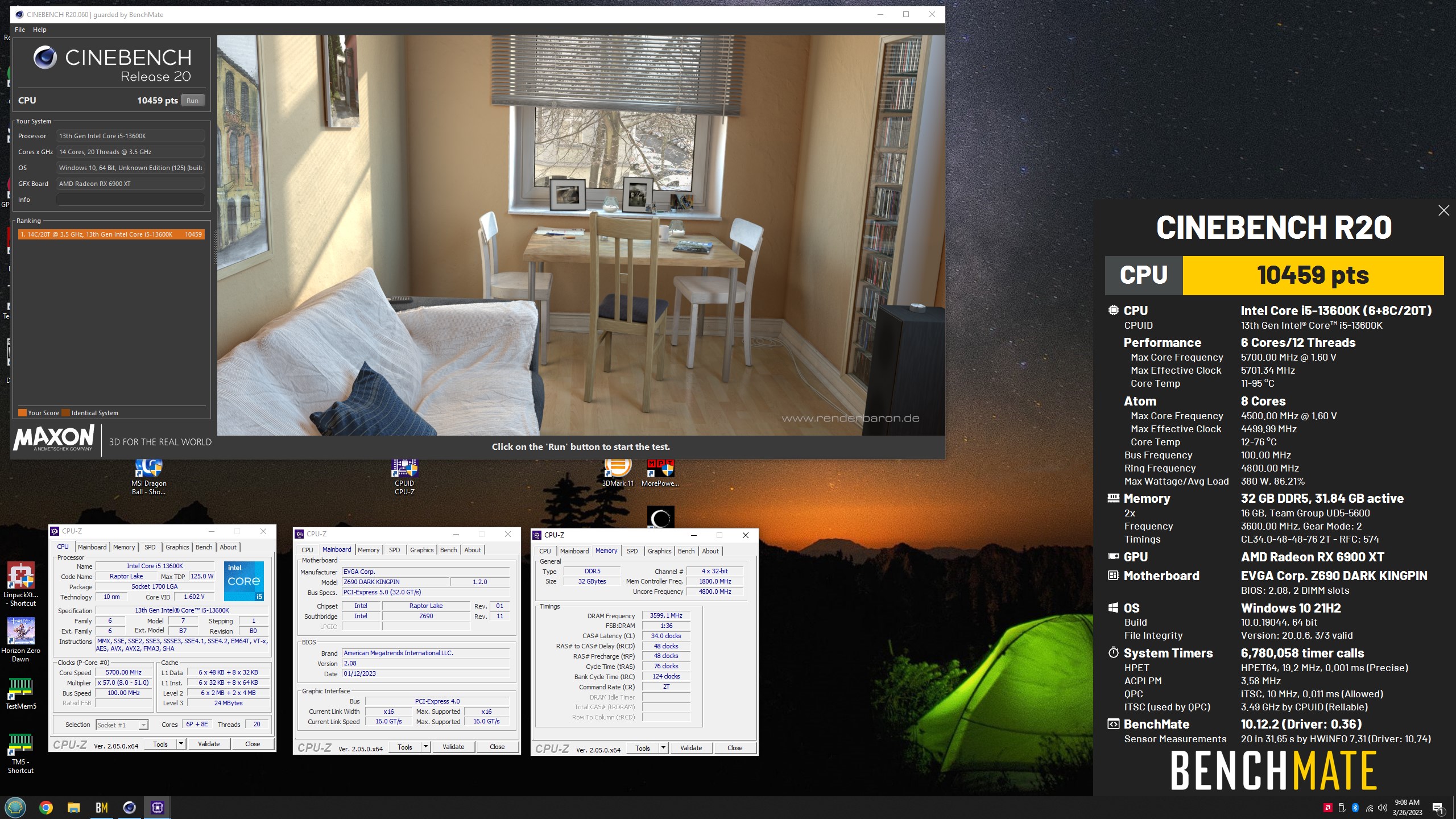Open the CPUID CPU-Z desktop shortcut
1456x819 pixels.
pos(404,477)
